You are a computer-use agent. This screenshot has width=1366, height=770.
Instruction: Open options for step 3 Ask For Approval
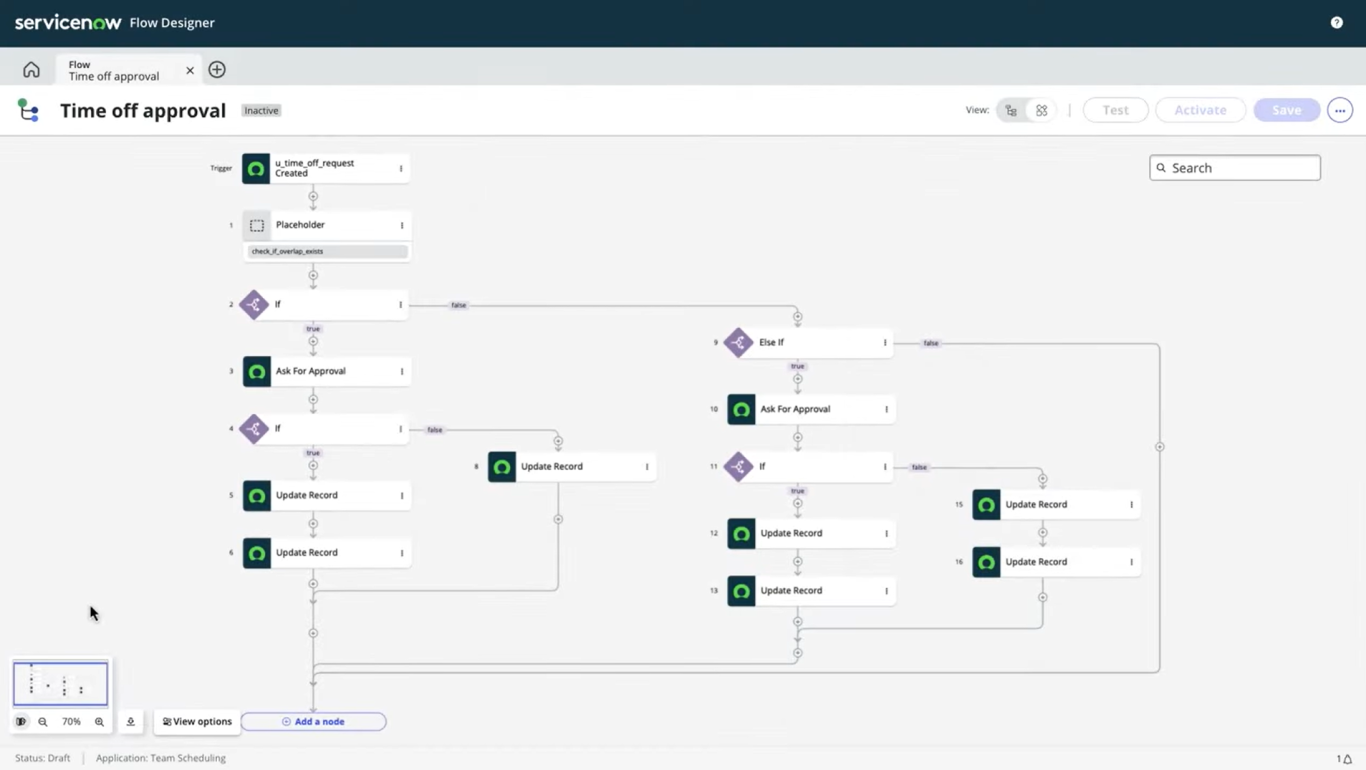tap(402, 372)
